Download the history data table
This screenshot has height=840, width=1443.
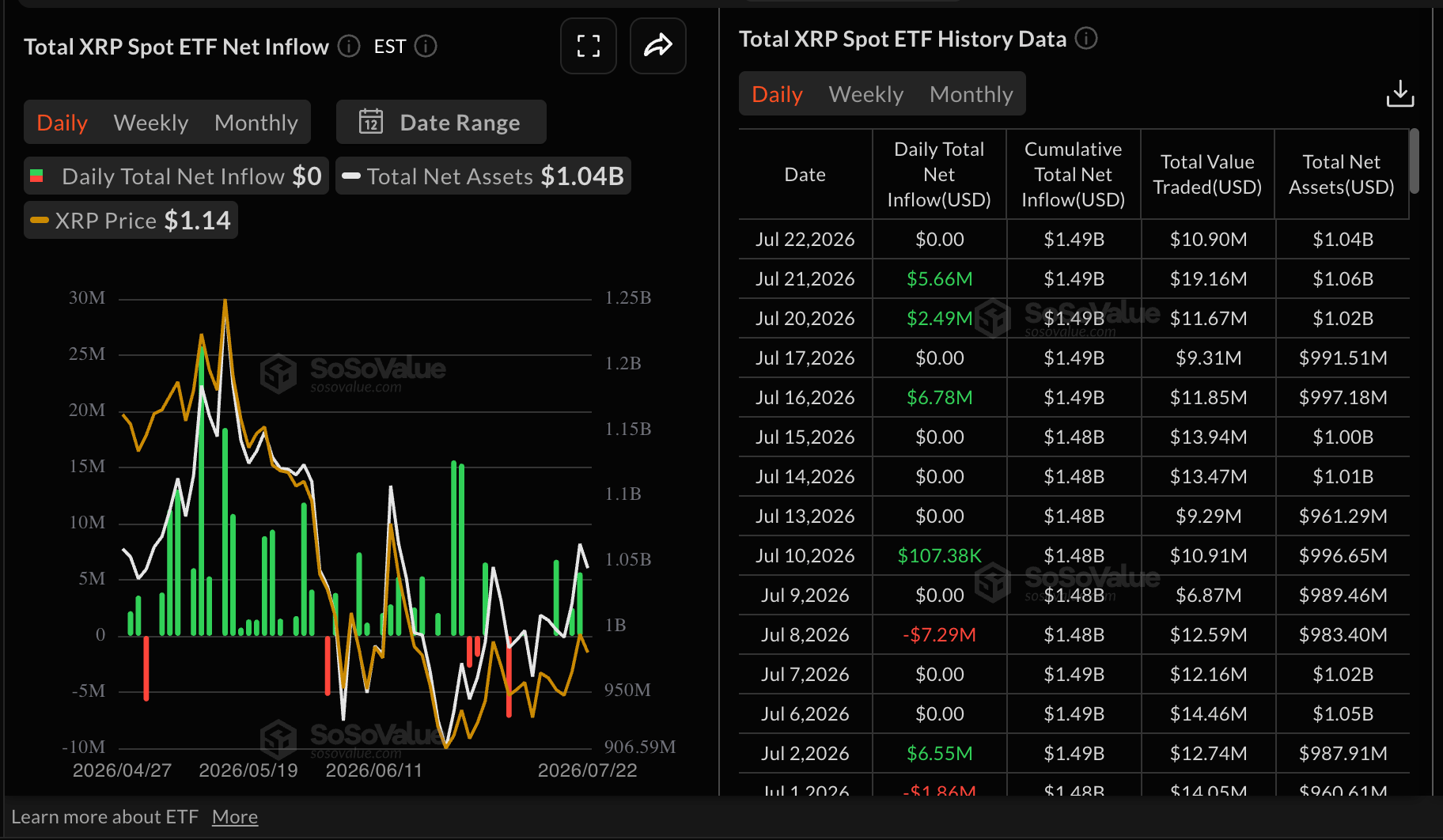(1399, 93)
